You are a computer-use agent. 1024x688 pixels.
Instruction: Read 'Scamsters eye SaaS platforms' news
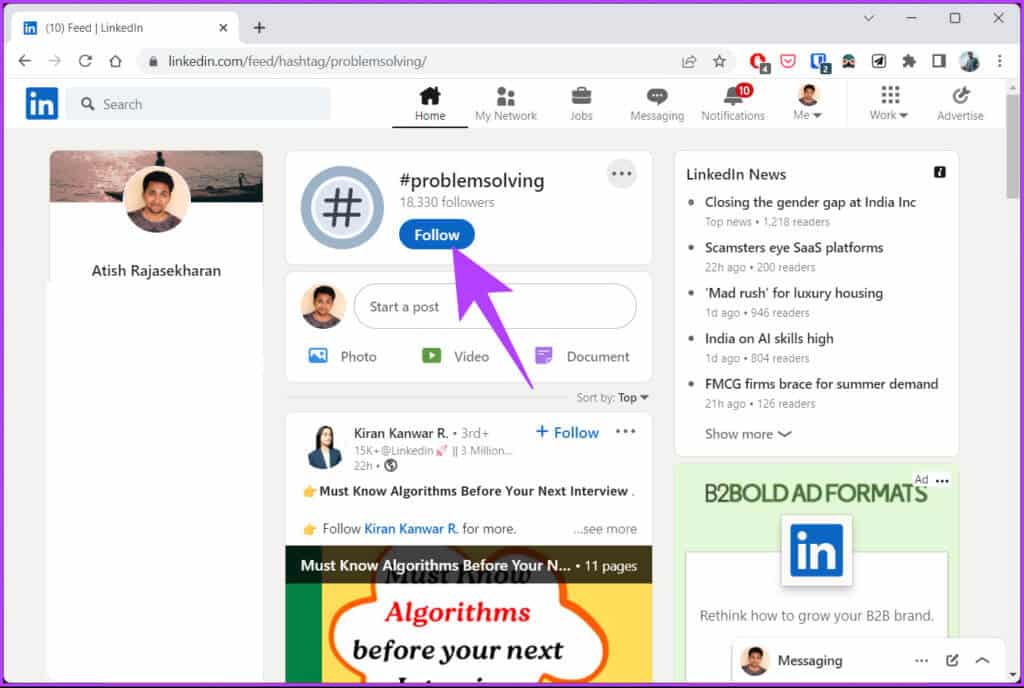point(793,247)
